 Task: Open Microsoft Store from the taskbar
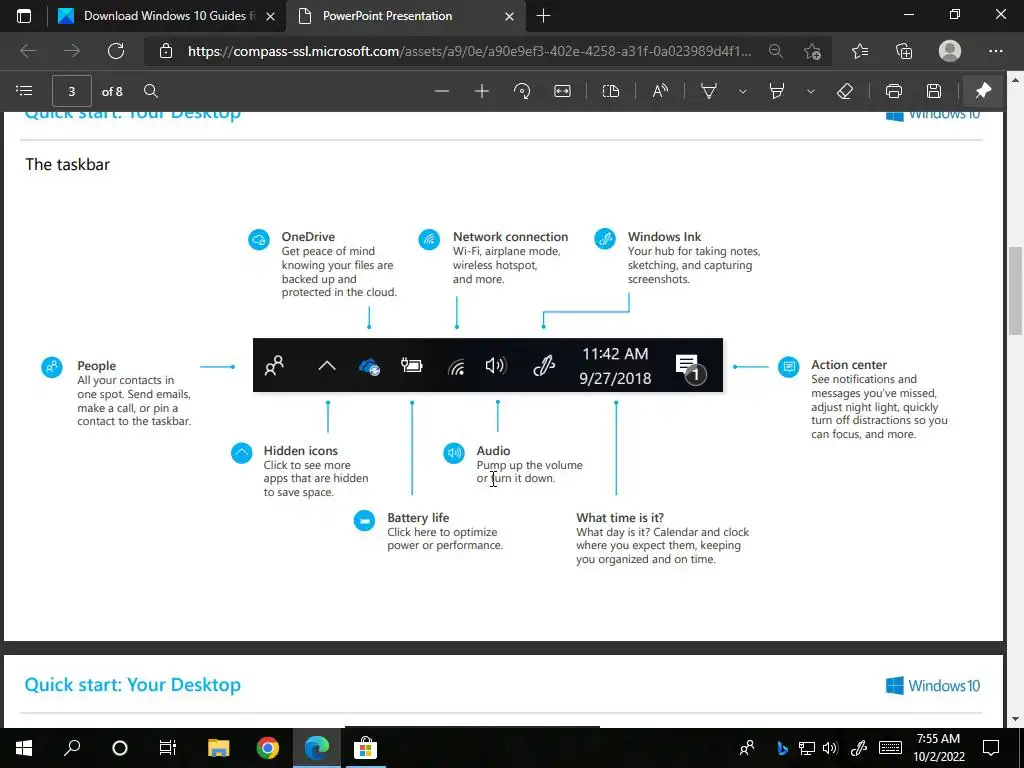click(366, 747)
